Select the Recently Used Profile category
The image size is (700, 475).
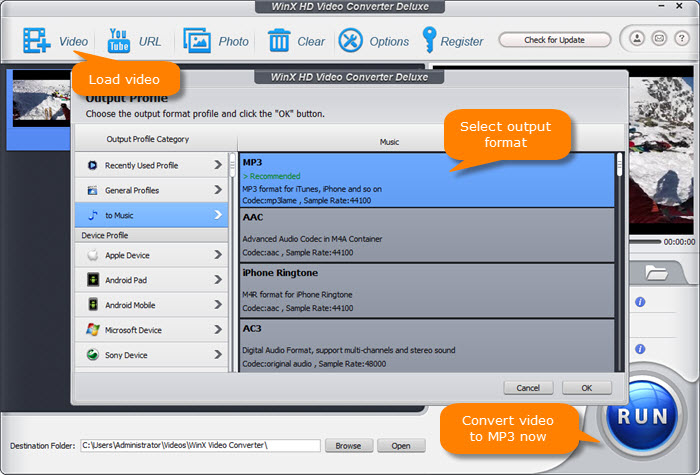pos(151,165)
